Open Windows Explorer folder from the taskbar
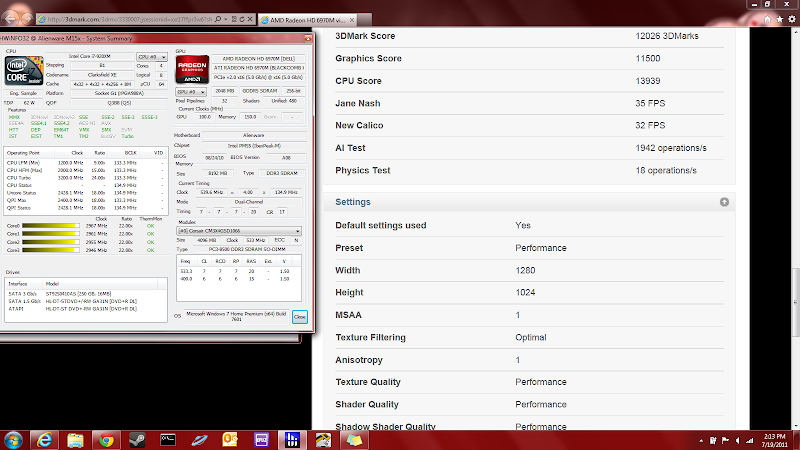Screen dimensions: 800x450 pos(75,440)
